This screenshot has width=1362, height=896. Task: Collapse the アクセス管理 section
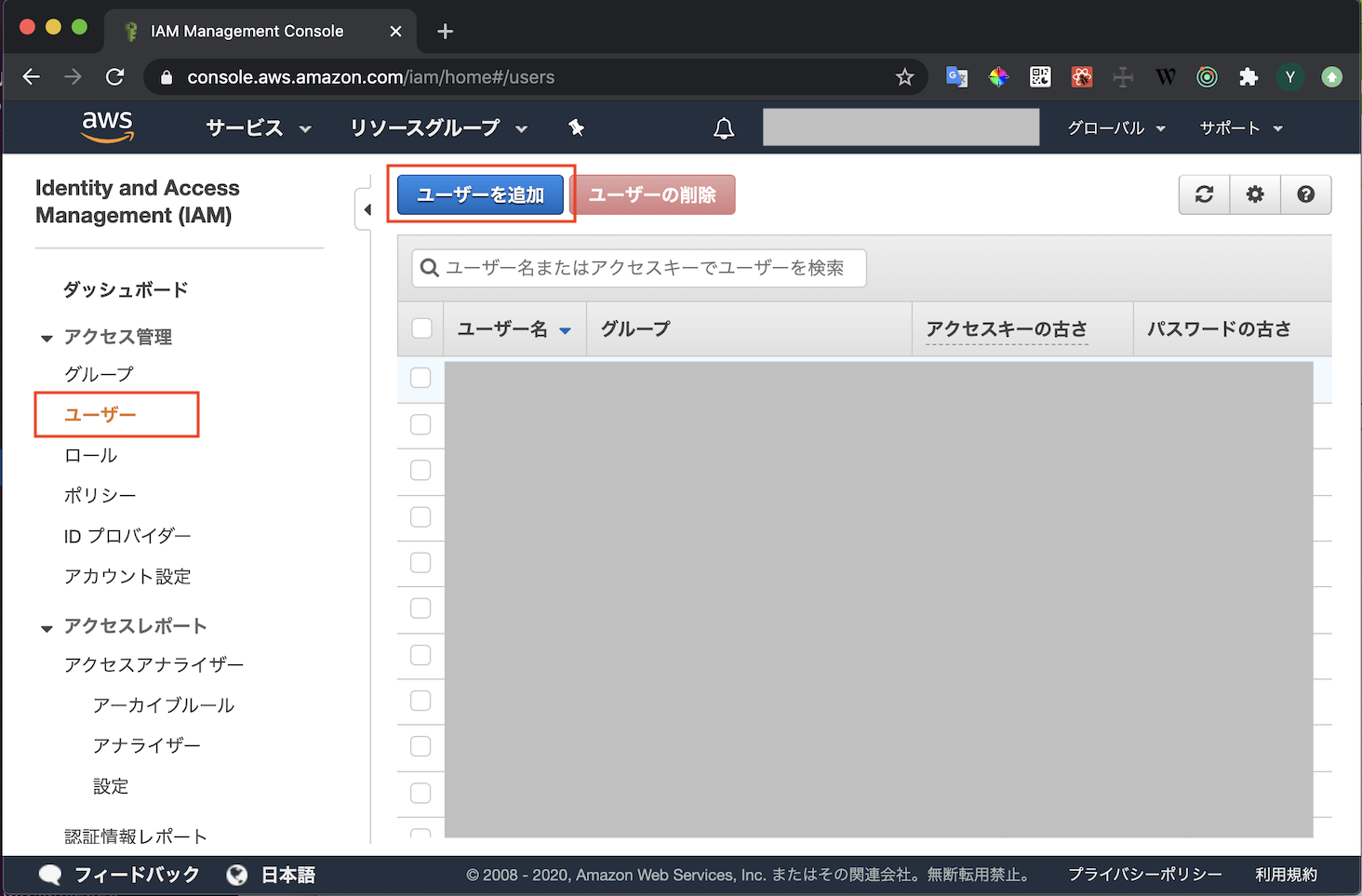[x=47, y=338]
